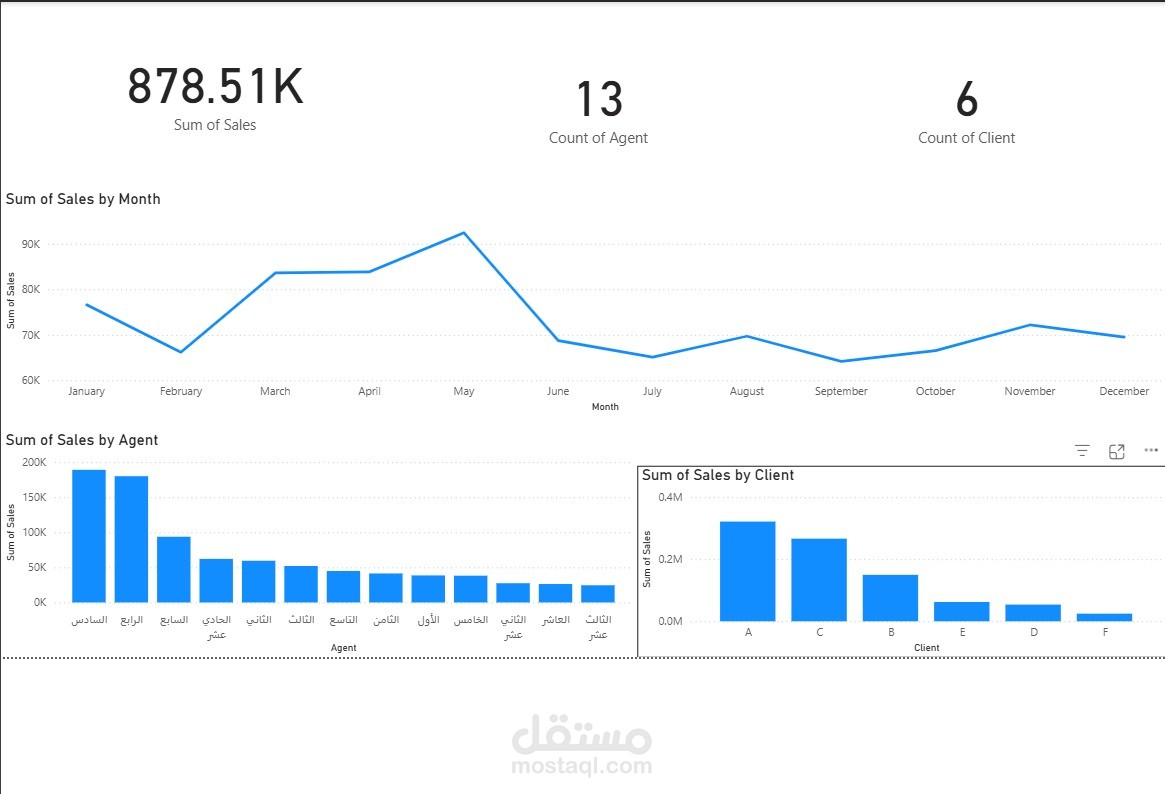Select the Count of Client card
The height and width of the screenshot is (794, 1165).
click(x=967, y=112)
